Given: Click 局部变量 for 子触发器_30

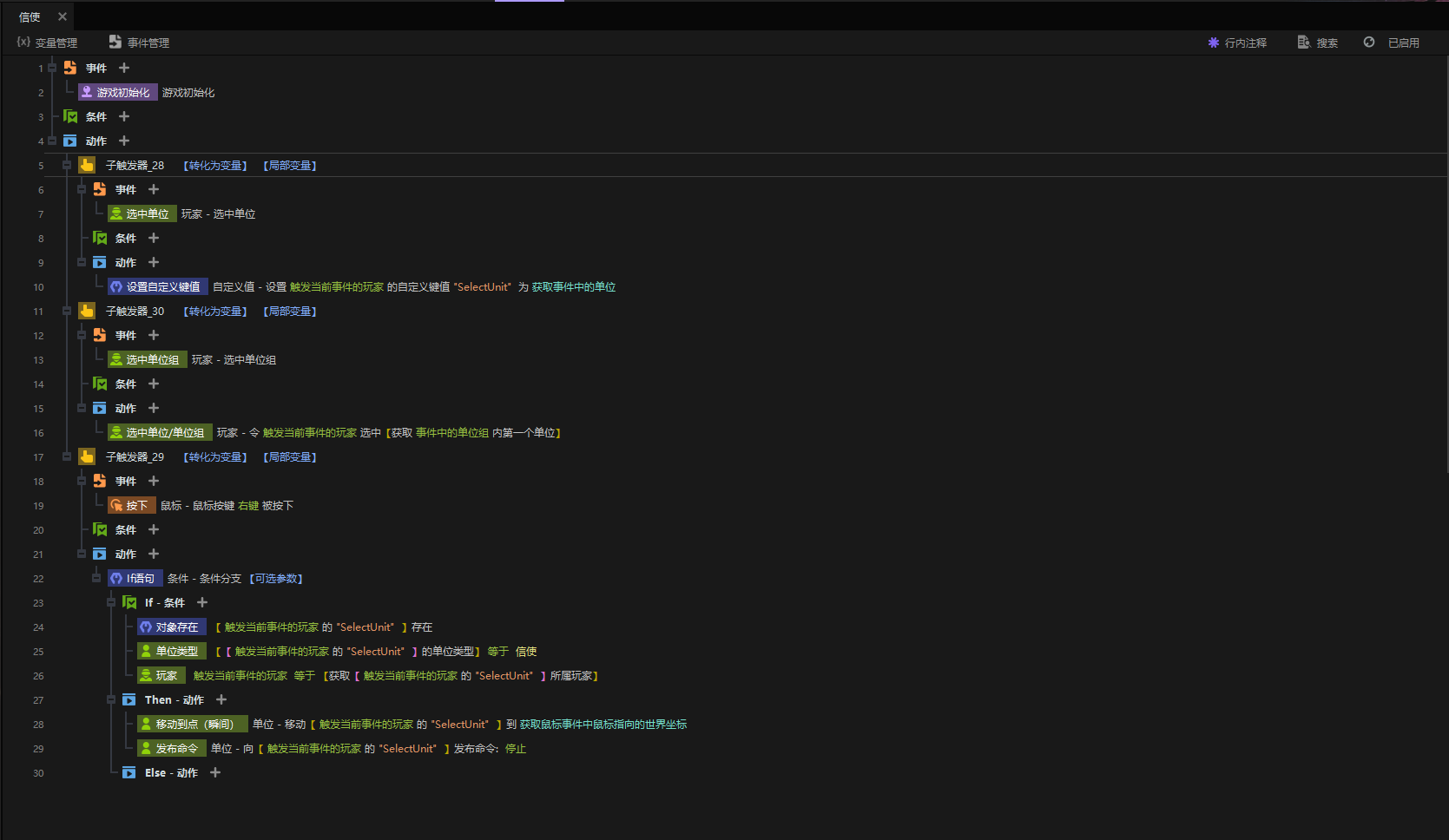Looking at the screenshot, I should [290, 312].
